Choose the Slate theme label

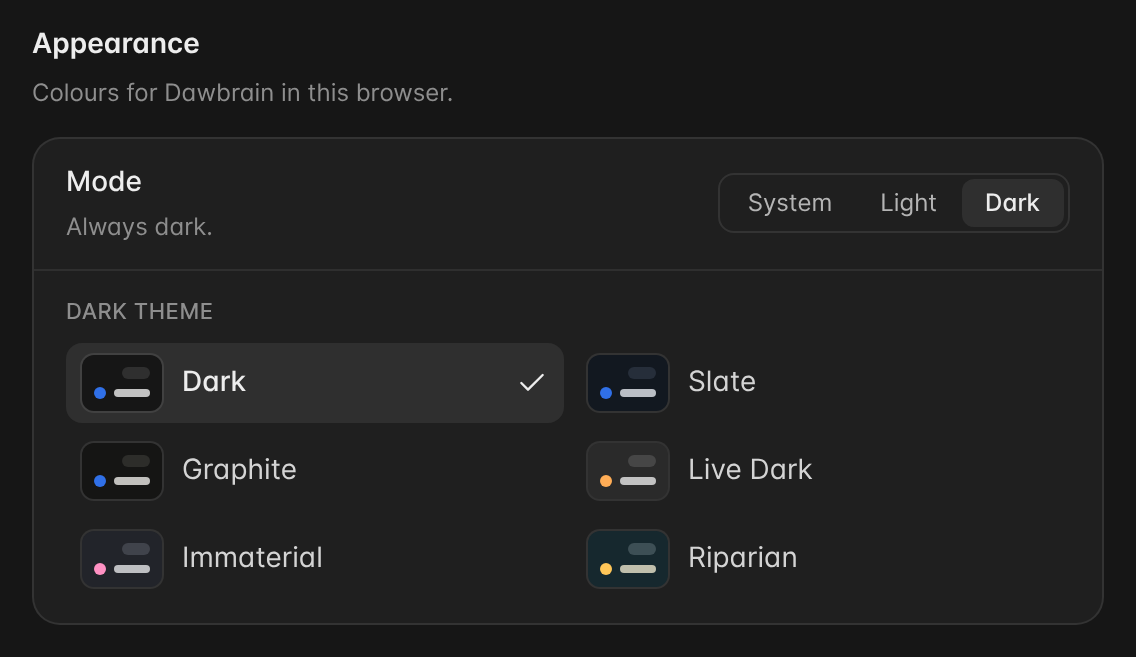(x=722, y=382)
